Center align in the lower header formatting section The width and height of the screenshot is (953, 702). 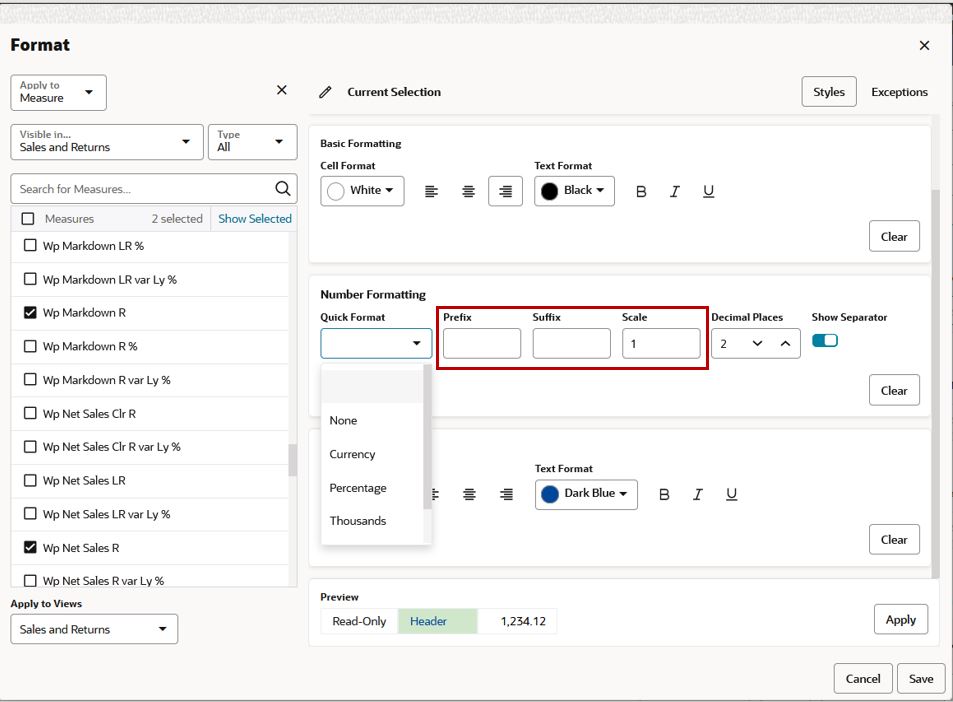469,495
